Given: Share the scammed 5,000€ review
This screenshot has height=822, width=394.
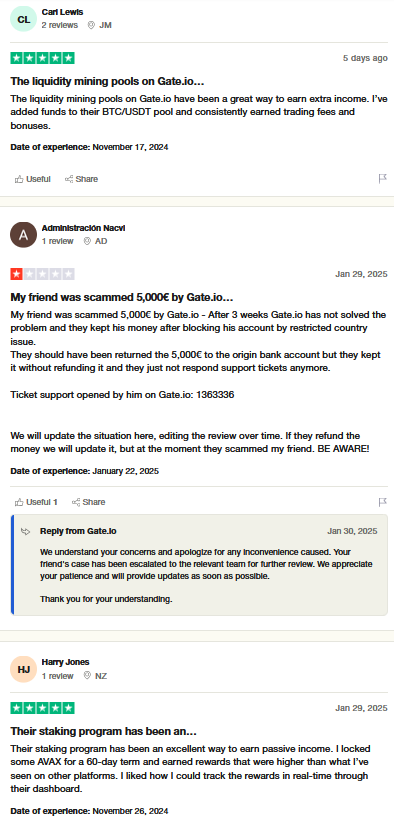Looking at the screenshot, I should click(89, 502).
